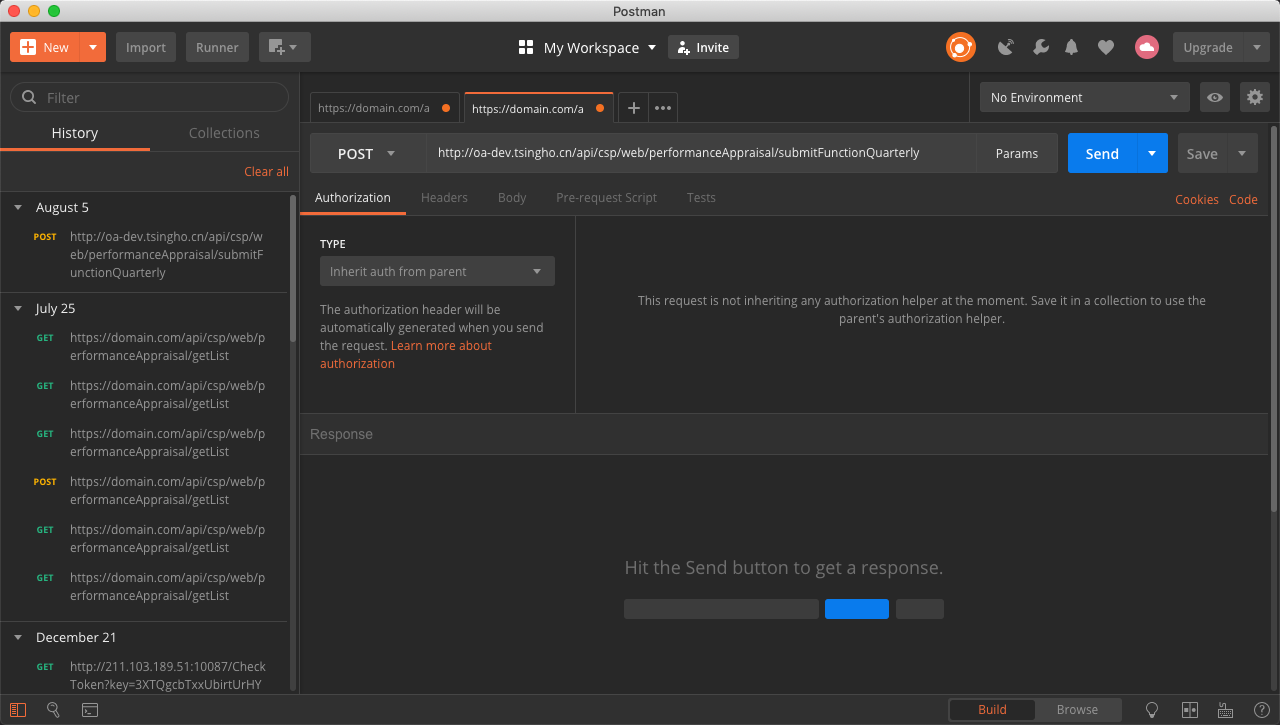The height and width of the screenshot is (725, 1280).
Task: Open the interceptor satellite icon
Action: tap(1006, 47)
